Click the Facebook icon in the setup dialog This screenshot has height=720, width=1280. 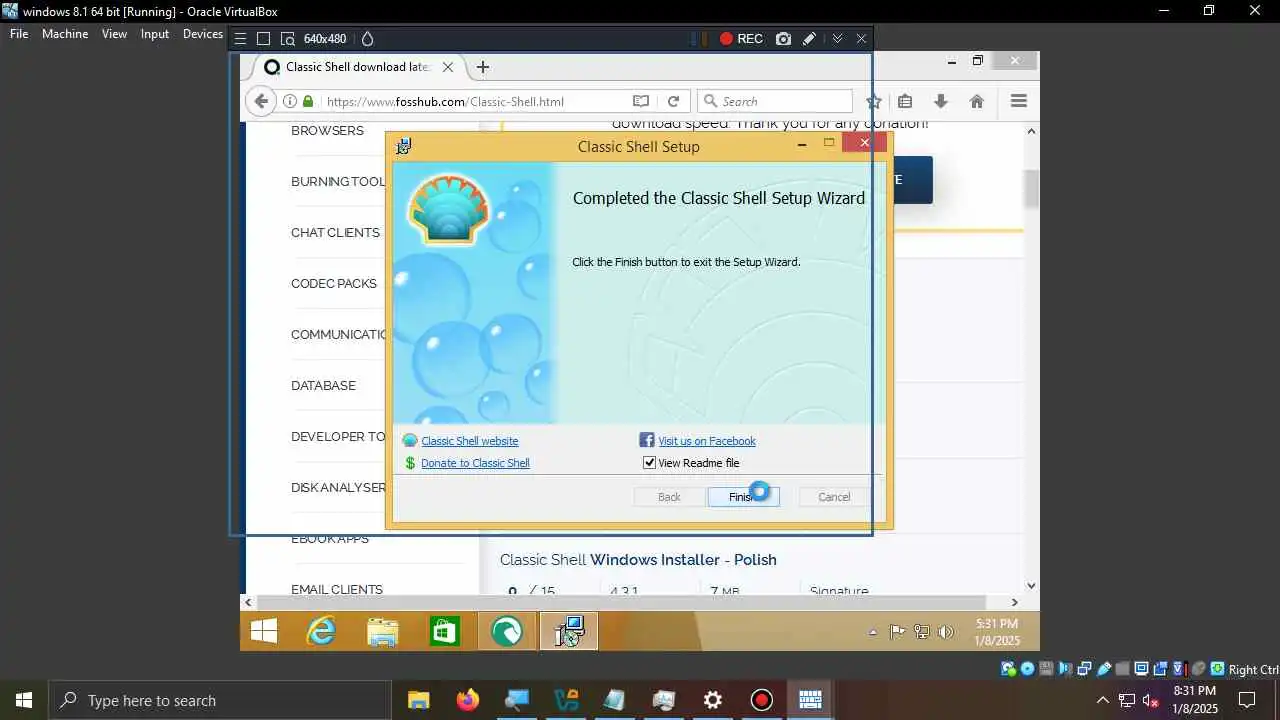pos(647,440)
